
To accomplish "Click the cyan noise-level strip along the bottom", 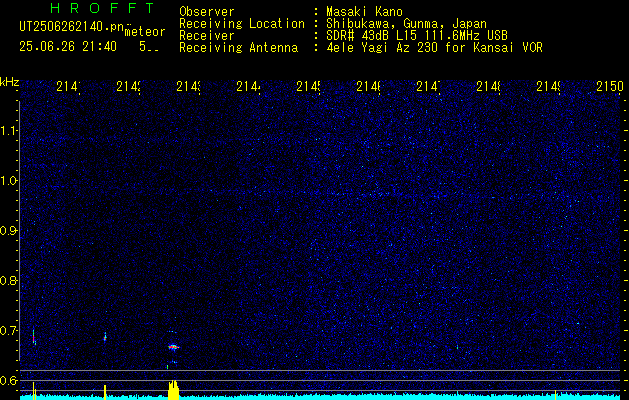I will coord(321,397).
